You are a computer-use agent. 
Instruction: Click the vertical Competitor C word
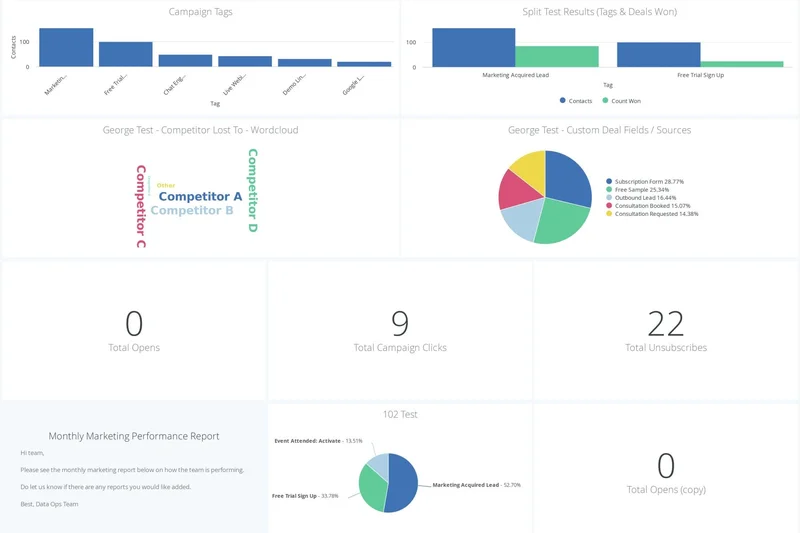141,207
